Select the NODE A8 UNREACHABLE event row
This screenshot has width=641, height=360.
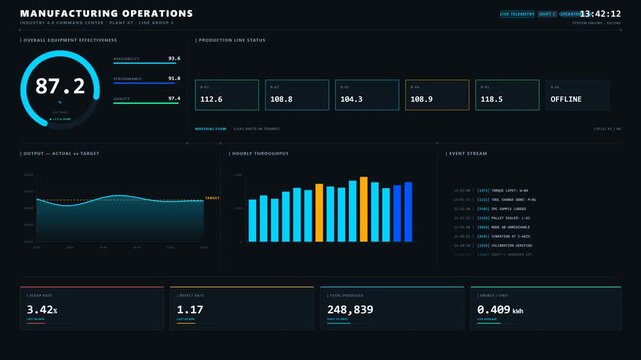coord(492,227)
